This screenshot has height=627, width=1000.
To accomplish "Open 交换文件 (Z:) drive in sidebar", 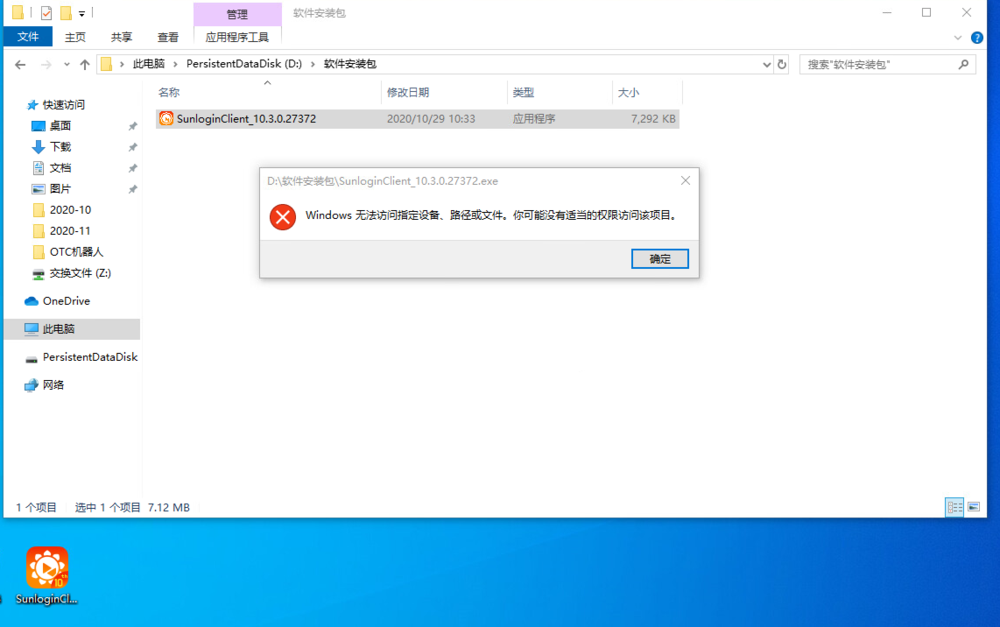I will pyautogui.click(x=80, y=273).
